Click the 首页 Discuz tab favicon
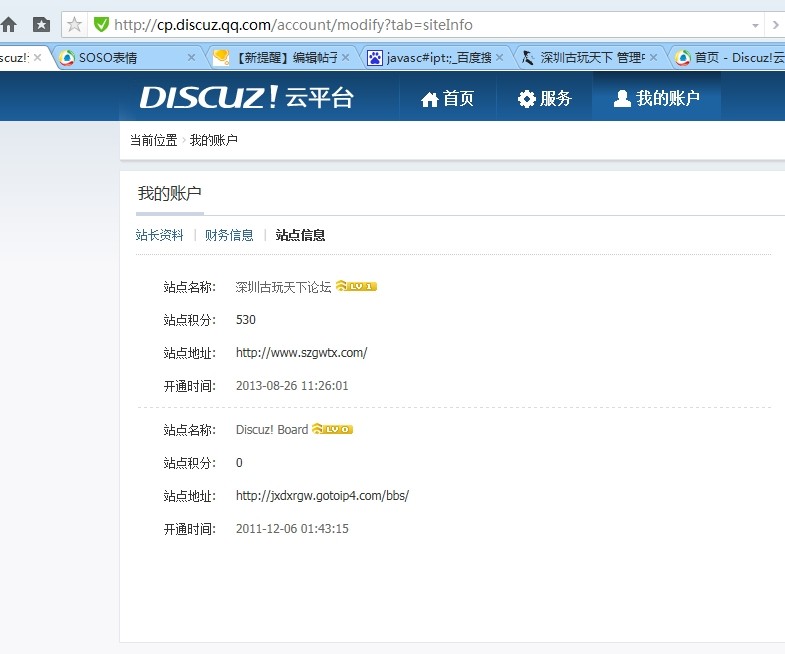The image size is (785, 654). [682, 58]
